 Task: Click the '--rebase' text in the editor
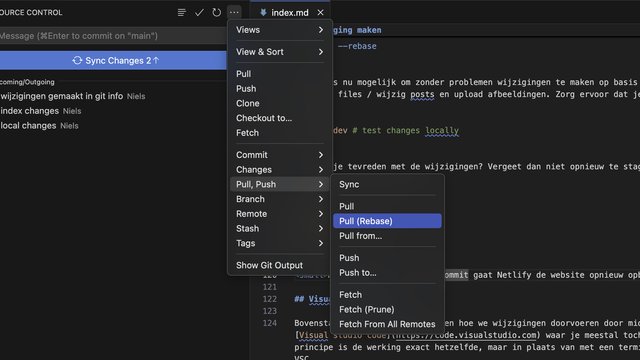357,46
